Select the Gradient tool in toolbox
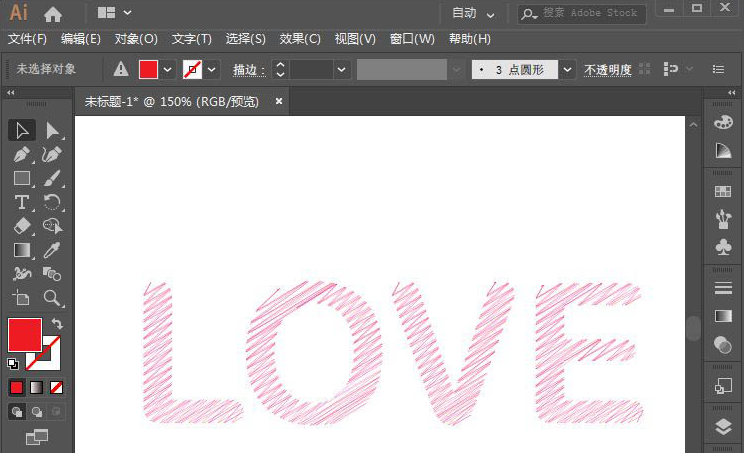The image size is (744, 453). pyautogui.click(x=22, y=250)
